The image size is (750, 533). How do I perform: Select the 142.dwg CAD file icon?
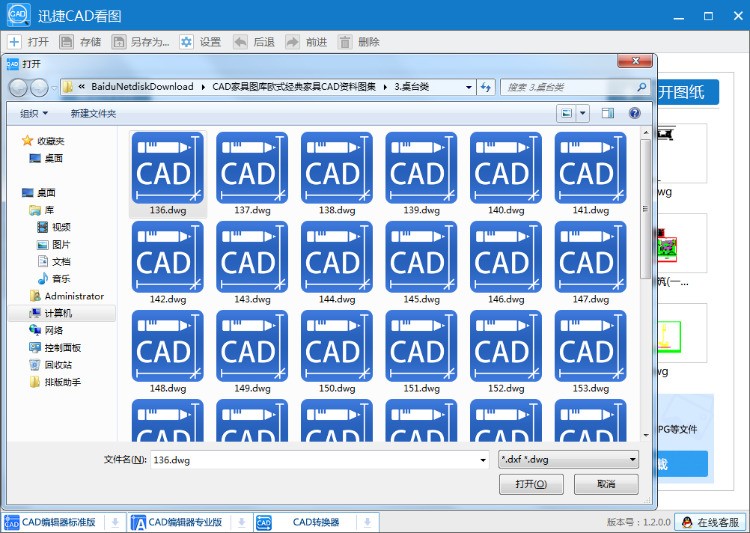point(168,257)
